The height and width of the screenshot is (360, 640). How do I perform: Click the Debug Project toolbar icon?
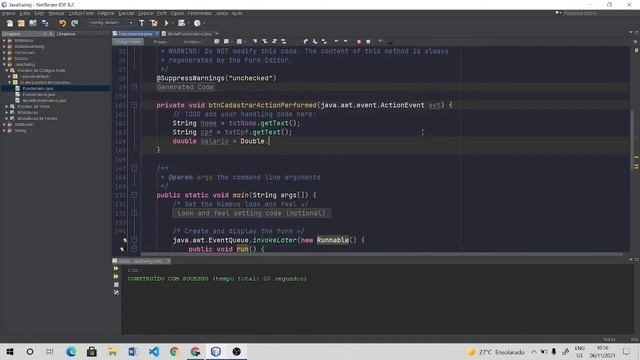[x=181, y=23]
